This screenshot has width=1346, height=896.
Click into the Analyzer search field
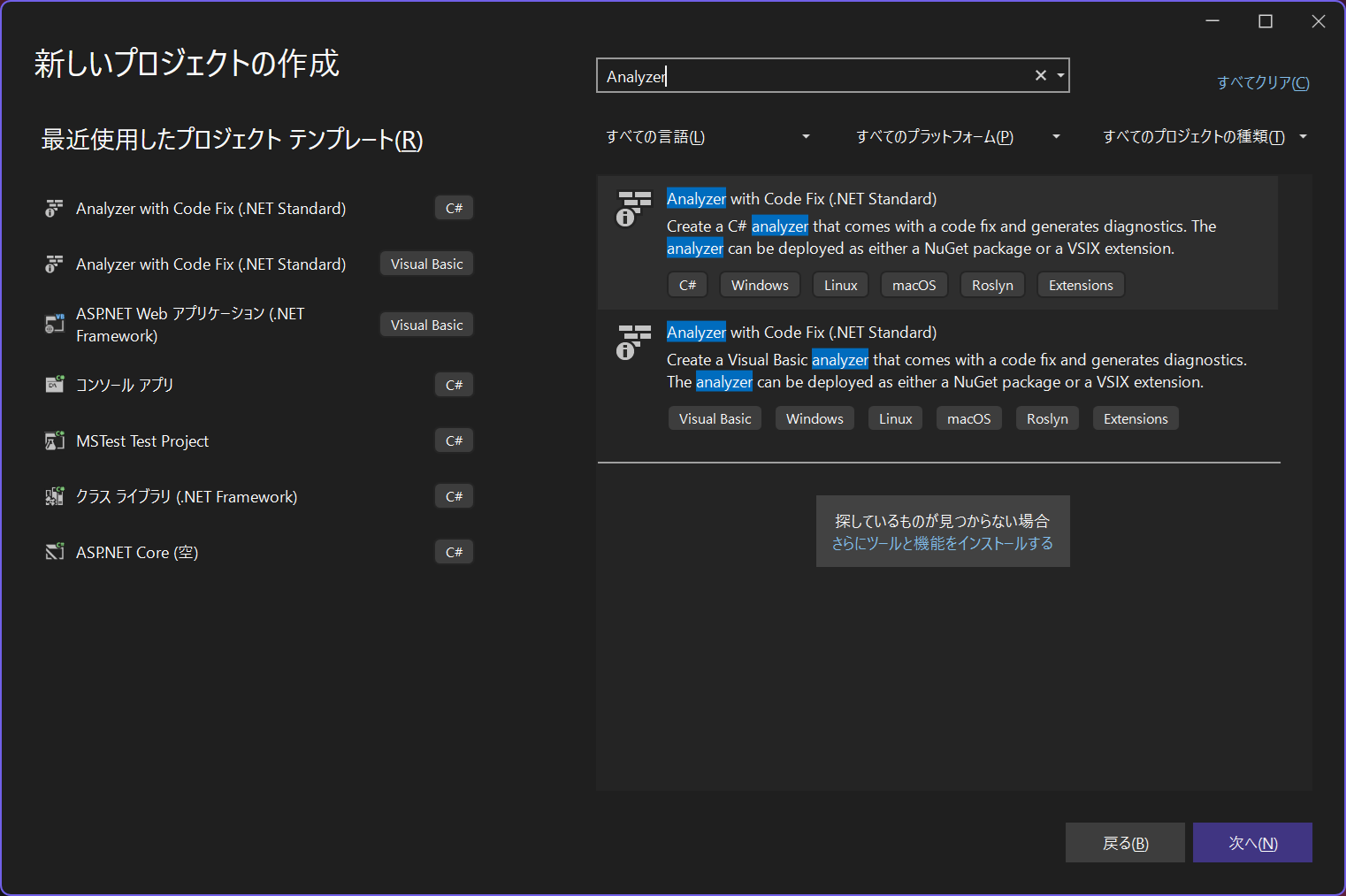point(814,76)
